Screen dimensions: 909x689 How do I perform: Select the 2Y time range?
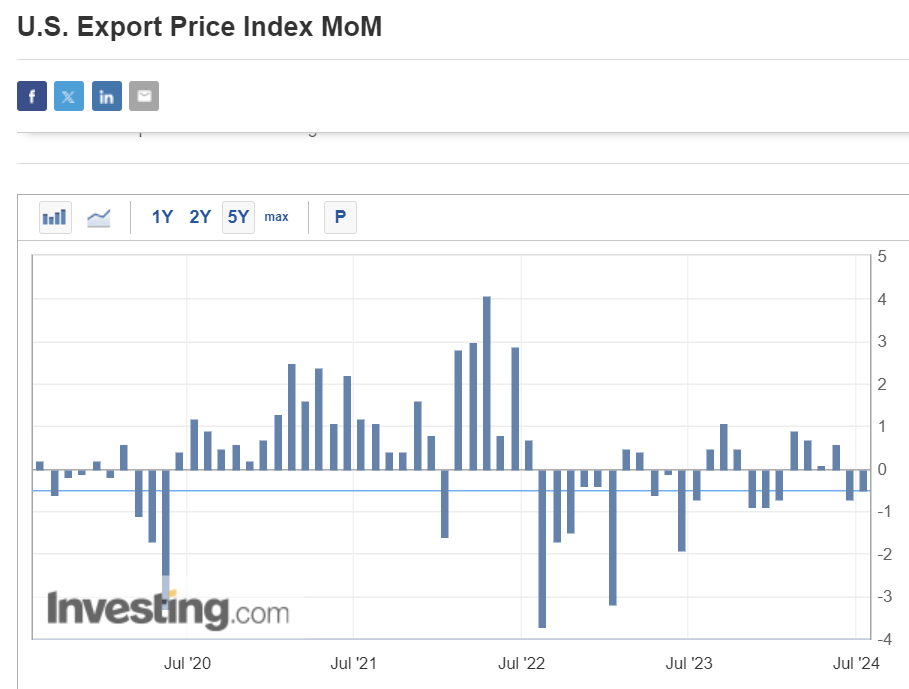pyautogui.click(x=200, y=216)
